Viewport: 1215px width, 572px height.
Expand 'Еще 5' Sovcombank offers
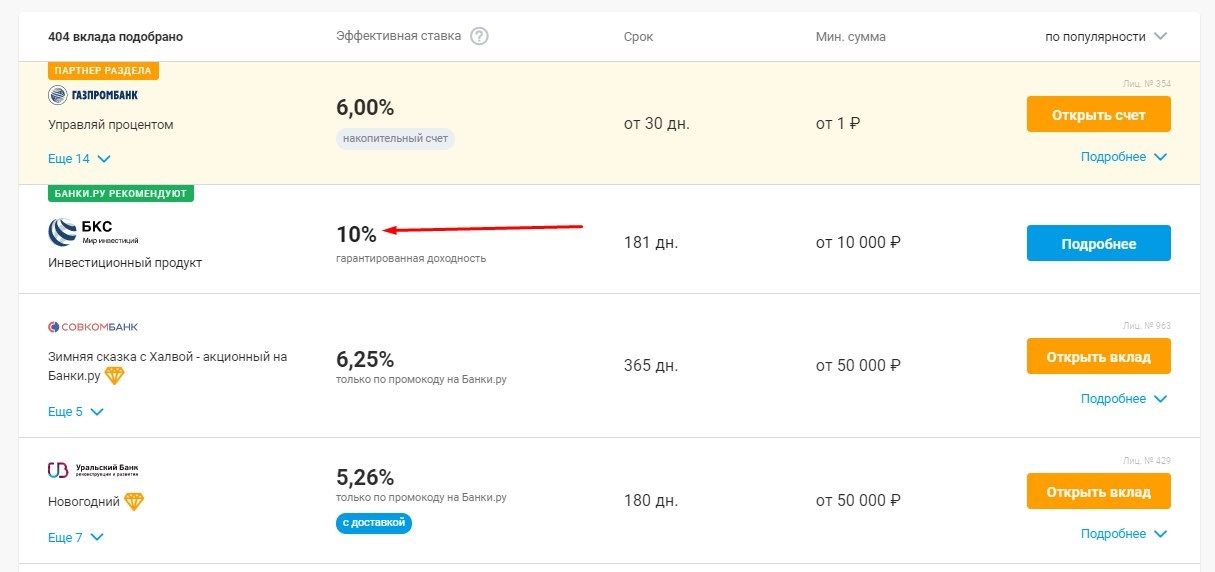[76, 412]
